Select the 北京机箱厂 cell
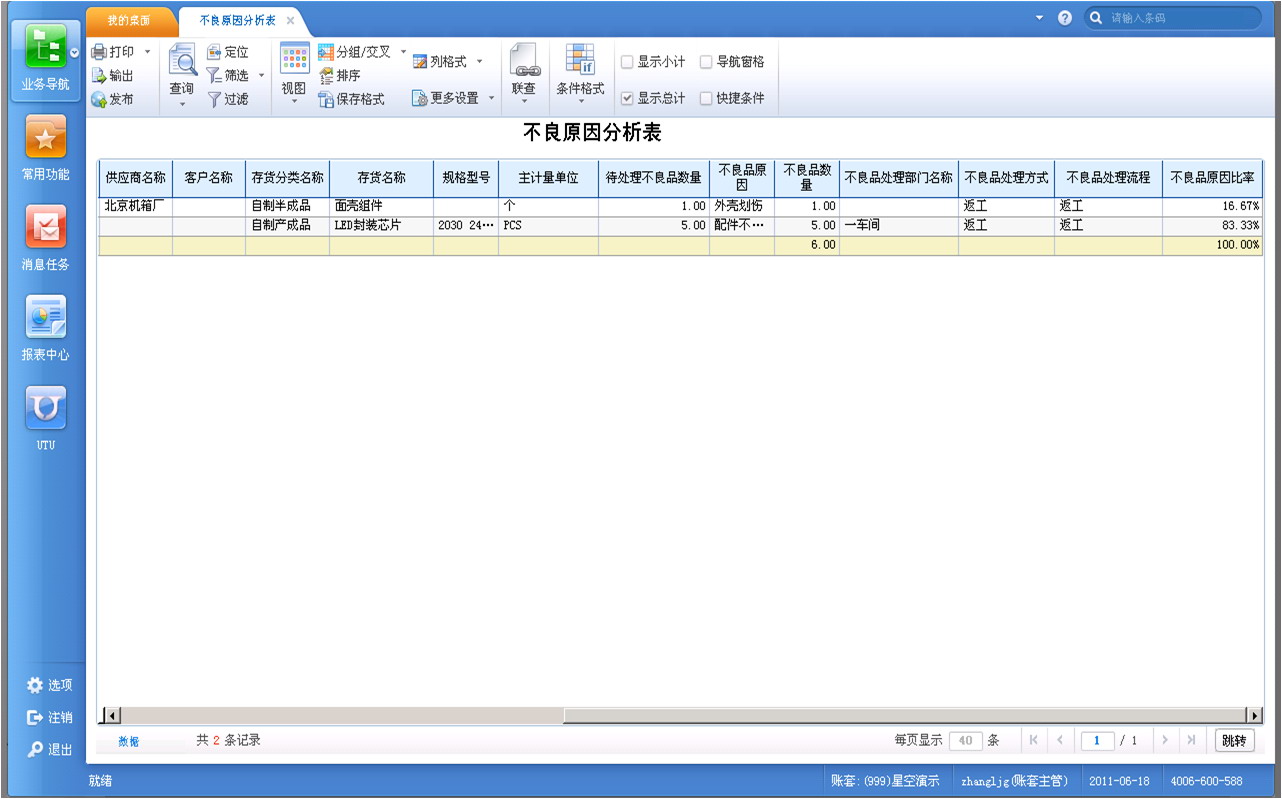This screenshot has height=799, width=1282. click(x=135, y=206)
